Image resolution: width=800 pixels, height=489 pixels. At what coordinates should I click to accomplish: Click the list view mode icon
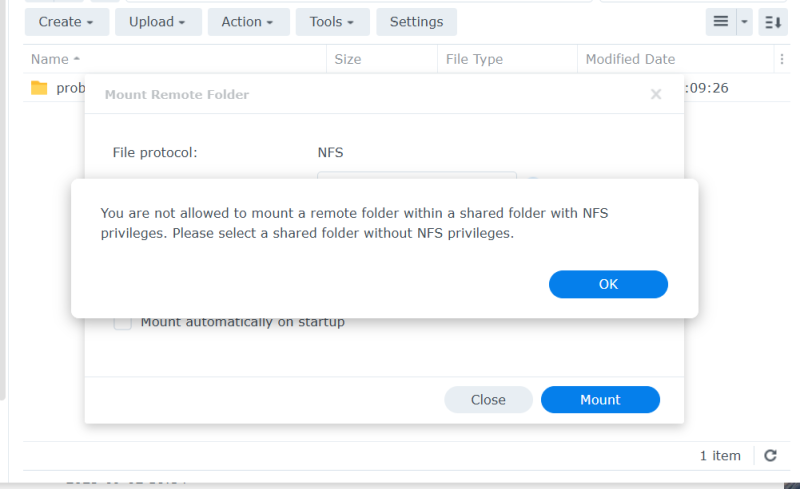720,22
